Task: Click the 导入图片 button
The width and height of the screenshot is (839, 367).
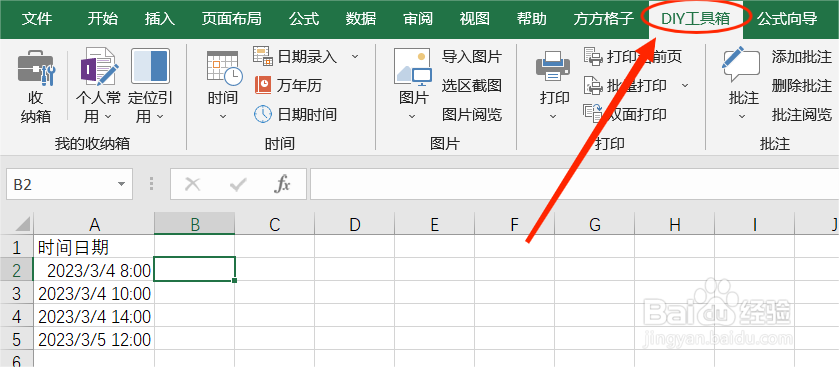Action: [471, 56]
